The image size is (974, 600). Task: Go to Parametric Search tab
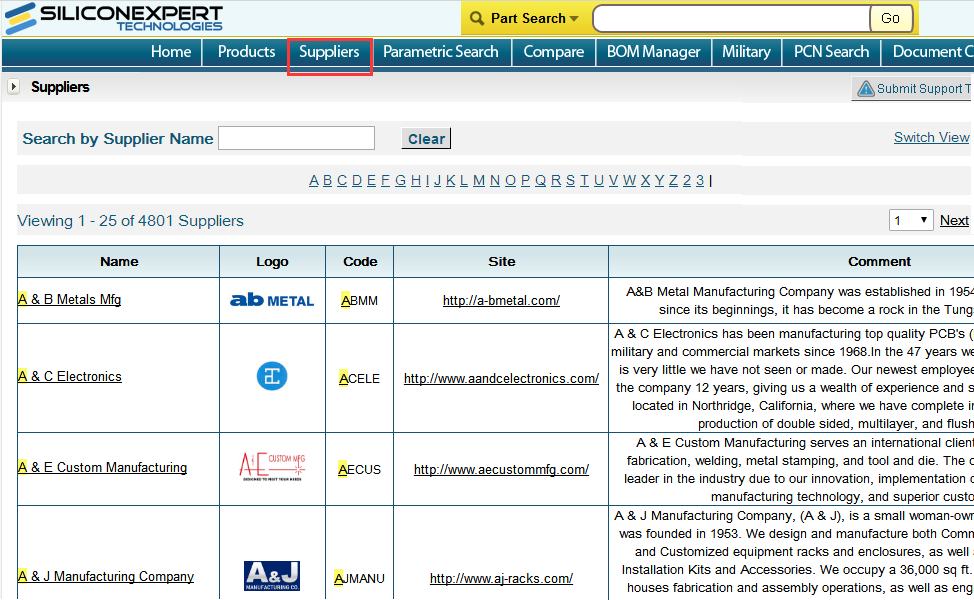click(440, 52)
